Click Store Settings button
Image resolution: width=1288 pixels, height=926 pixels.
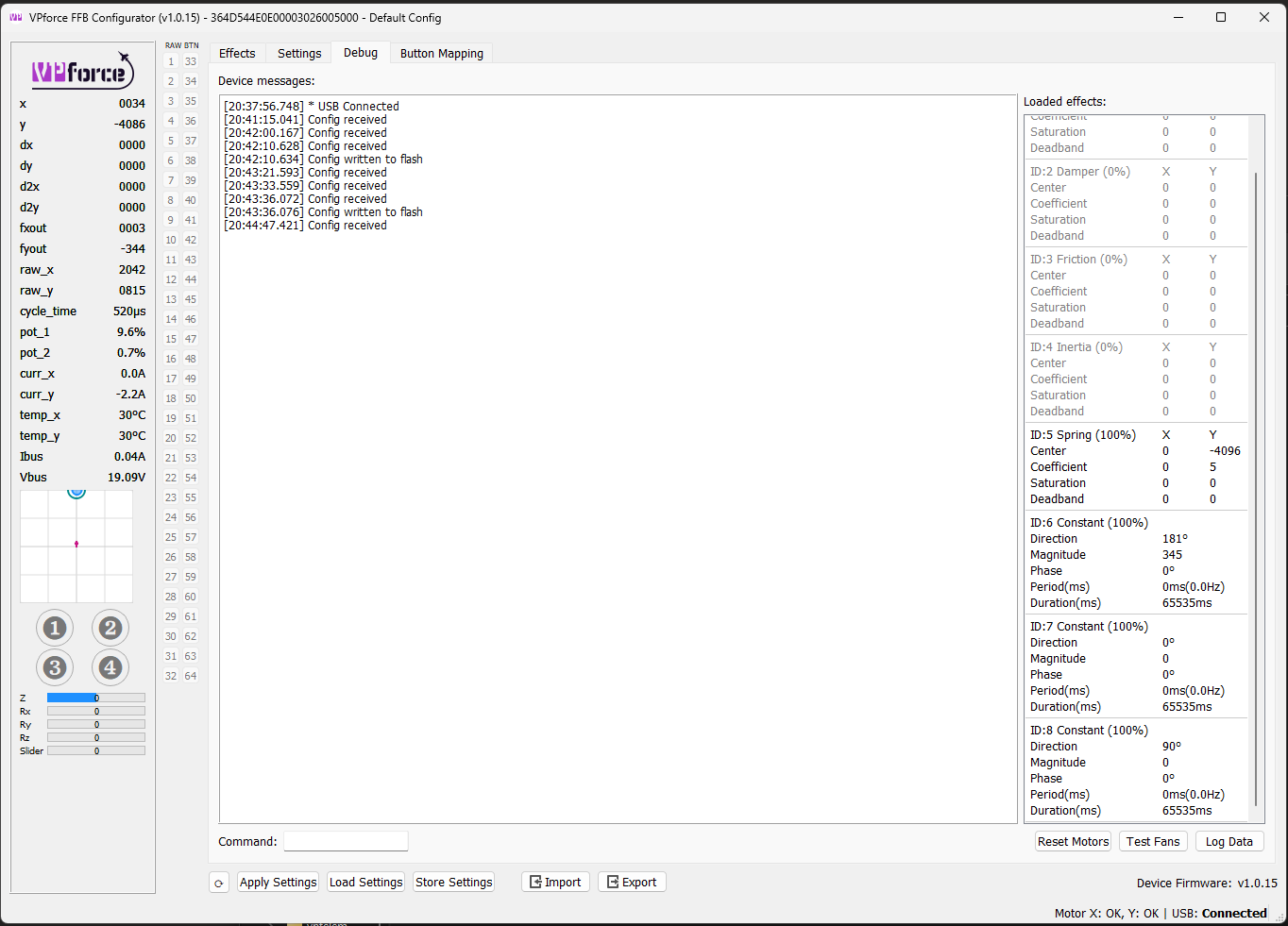[x=454, y=883]
